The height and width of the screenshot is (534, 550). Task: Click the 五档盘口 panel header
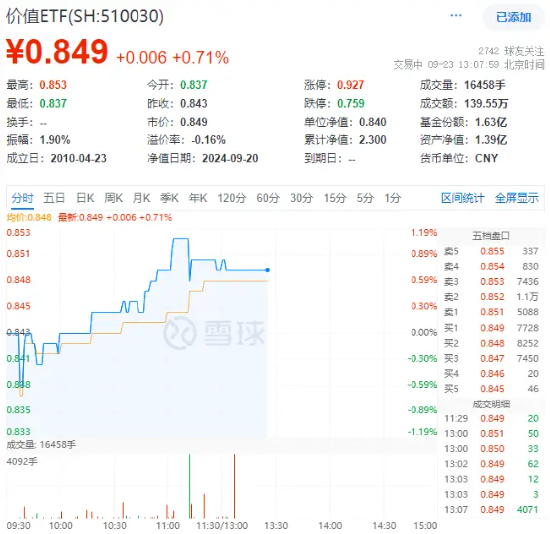[491, 236]
